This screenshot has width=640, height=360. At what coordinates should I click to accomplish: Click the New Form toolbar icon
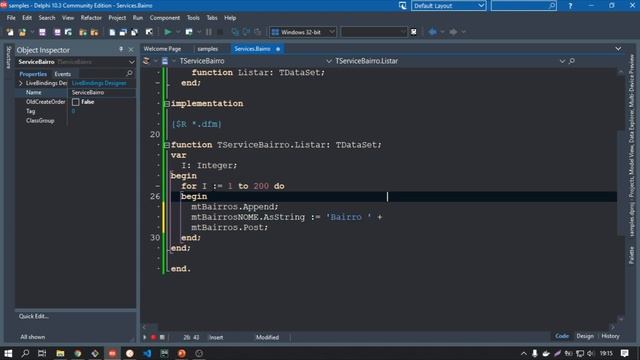click(149, 32)
